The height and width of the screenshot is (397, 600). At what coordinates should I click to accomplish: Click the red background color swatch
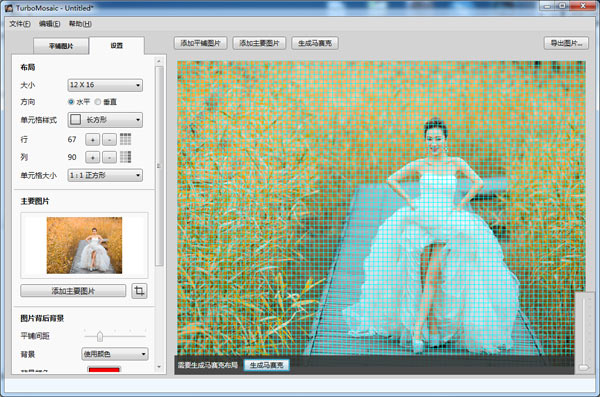tap(104, 369)
